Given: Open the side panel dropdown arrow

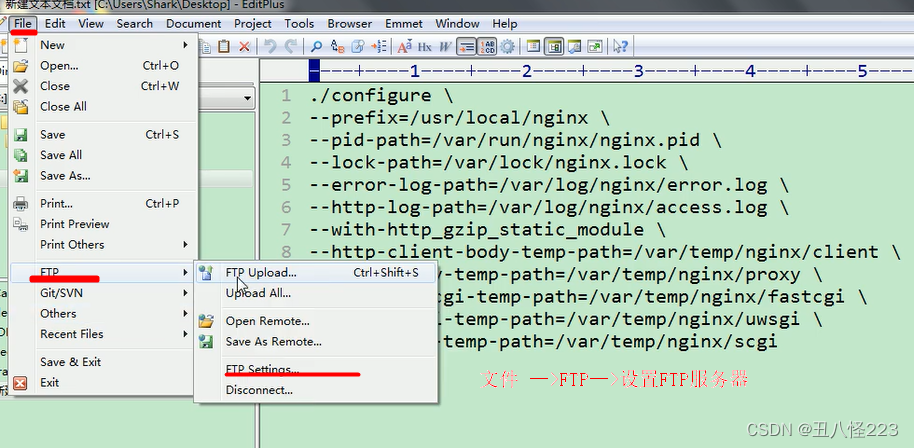Looking at the screenshot, I should tap(247, 98).
